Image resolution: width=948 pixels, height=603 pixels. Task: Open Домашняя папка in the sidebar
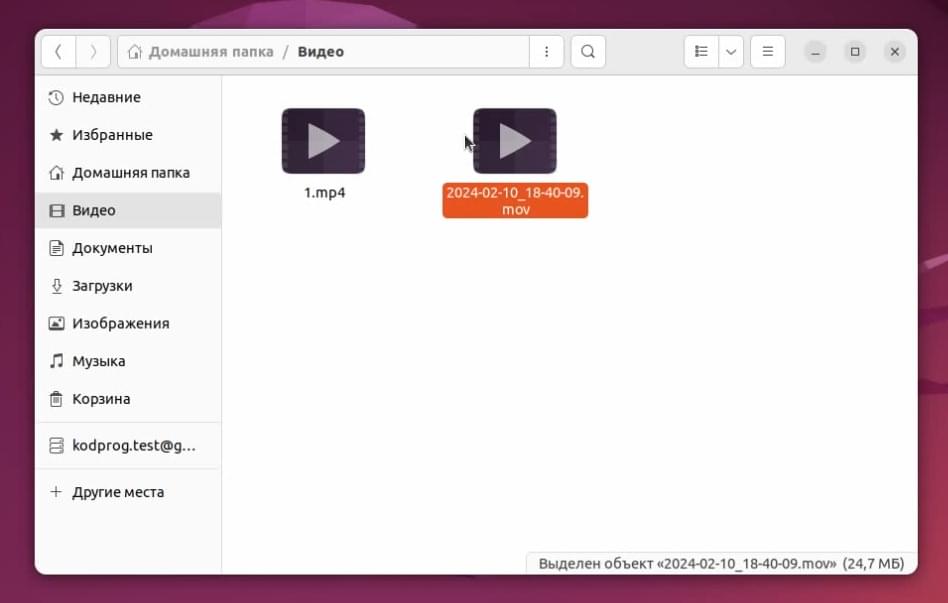point(128,173)
